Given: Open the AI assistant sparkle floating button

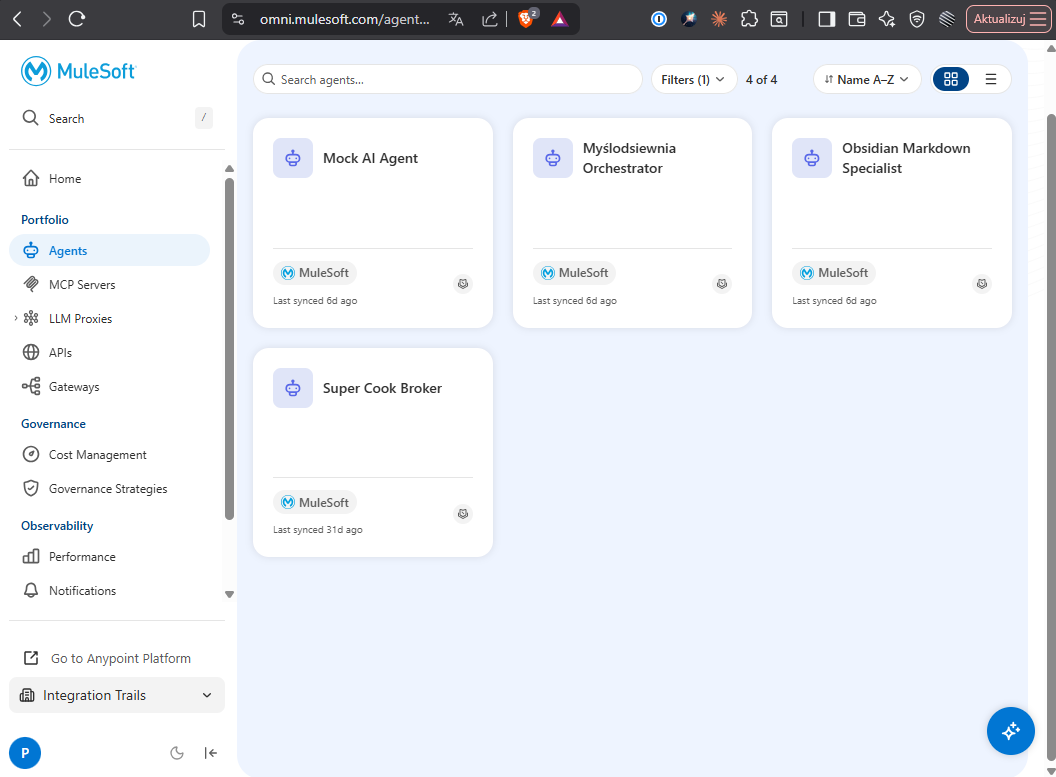Looking at the screenshot, I should (x=1010, y=731).
